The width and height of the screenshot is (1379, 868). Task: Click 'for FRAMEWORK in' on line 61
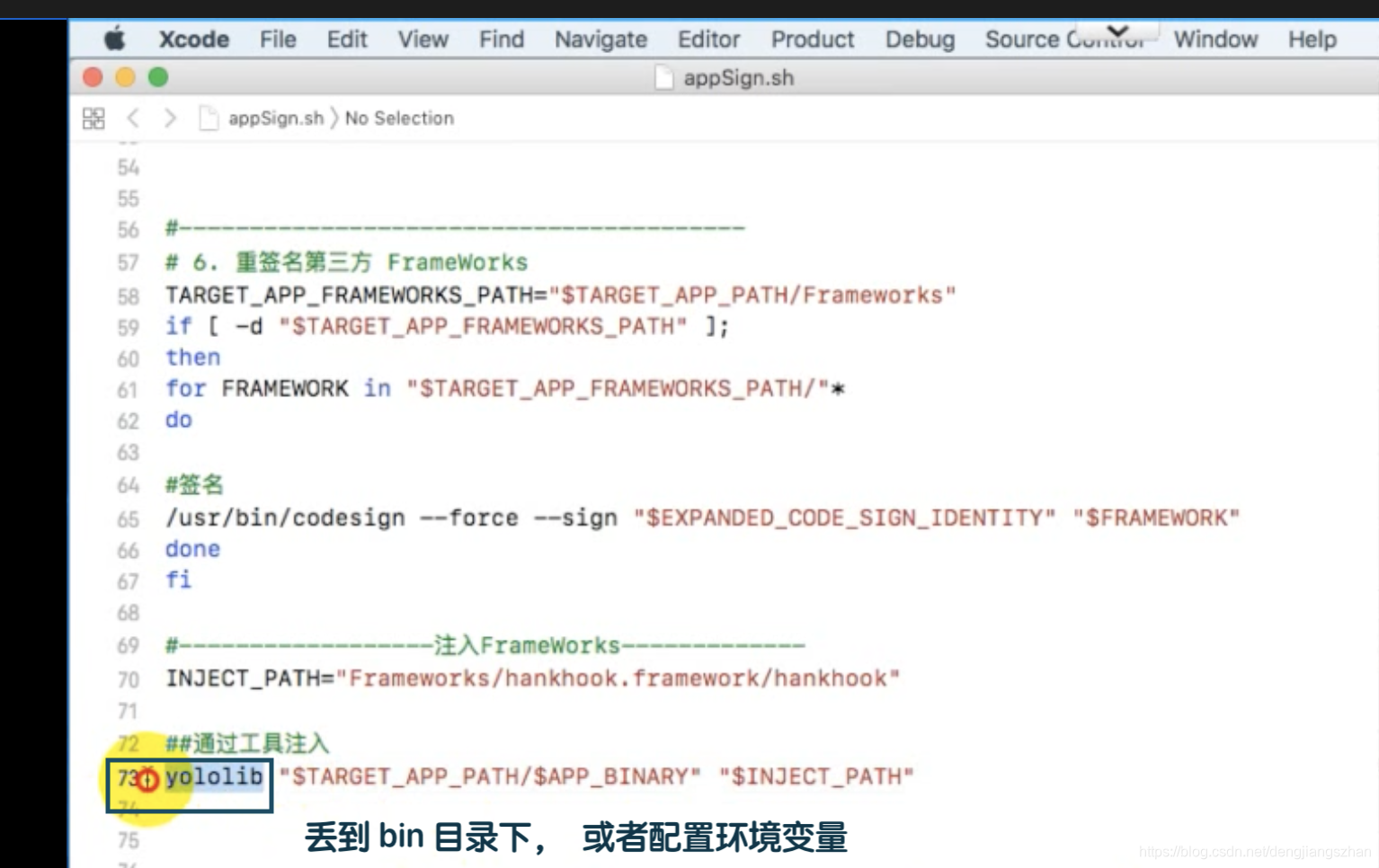click(278, 388)
